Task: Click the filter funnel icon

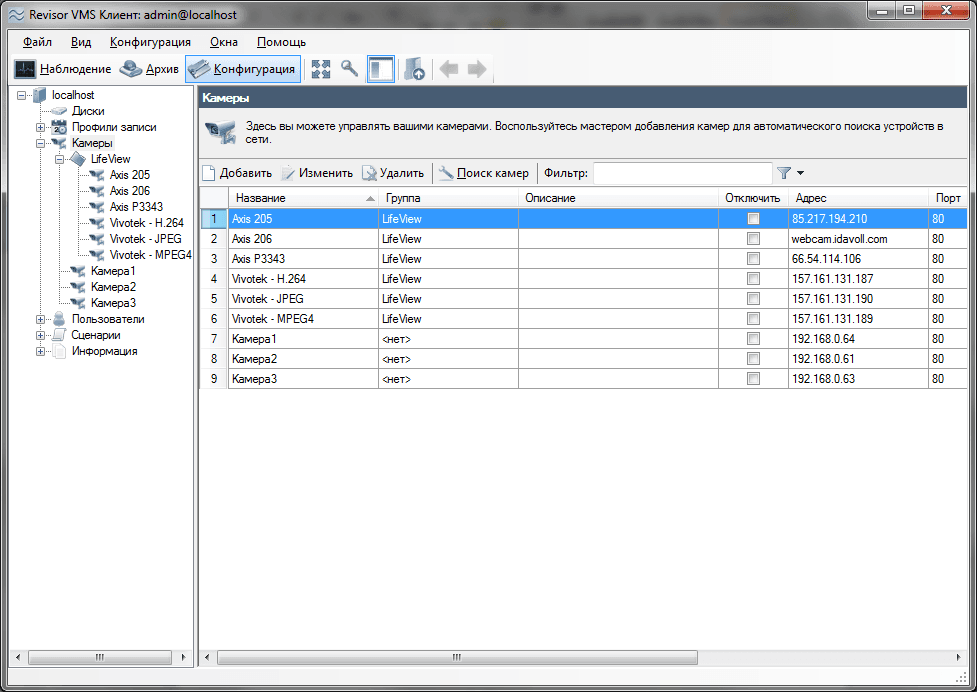Action: 784,173
